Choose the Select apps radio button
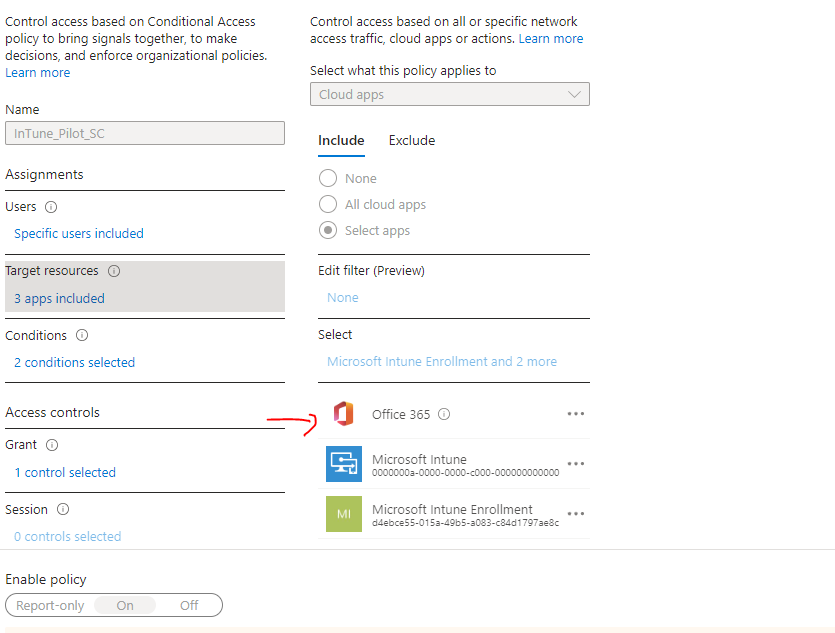835x633 pixels. pyautogui.click(x=328, y=231)
